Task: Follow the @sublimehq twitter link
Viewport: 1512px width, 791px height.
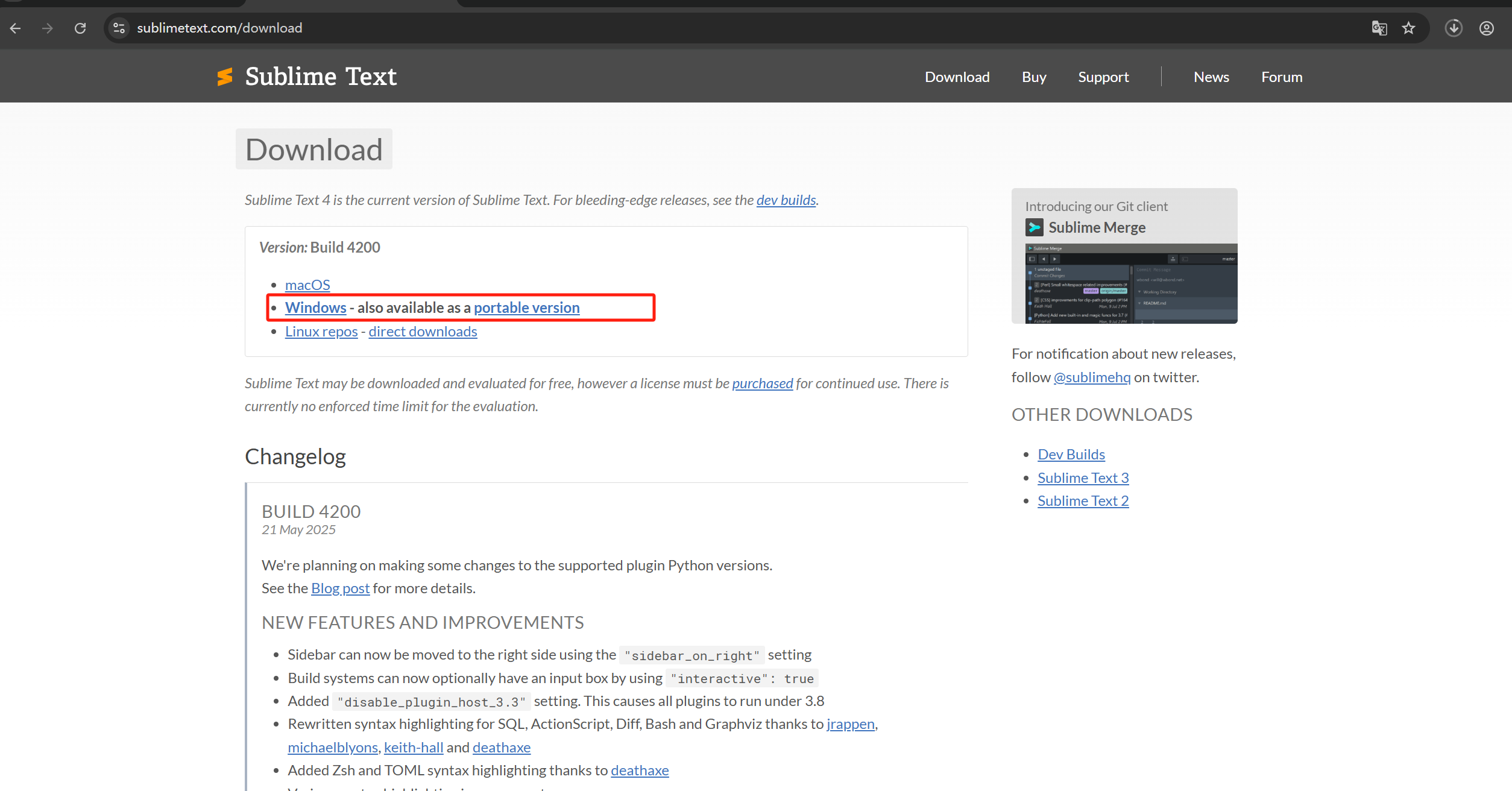Action: tap(1092, 377)
